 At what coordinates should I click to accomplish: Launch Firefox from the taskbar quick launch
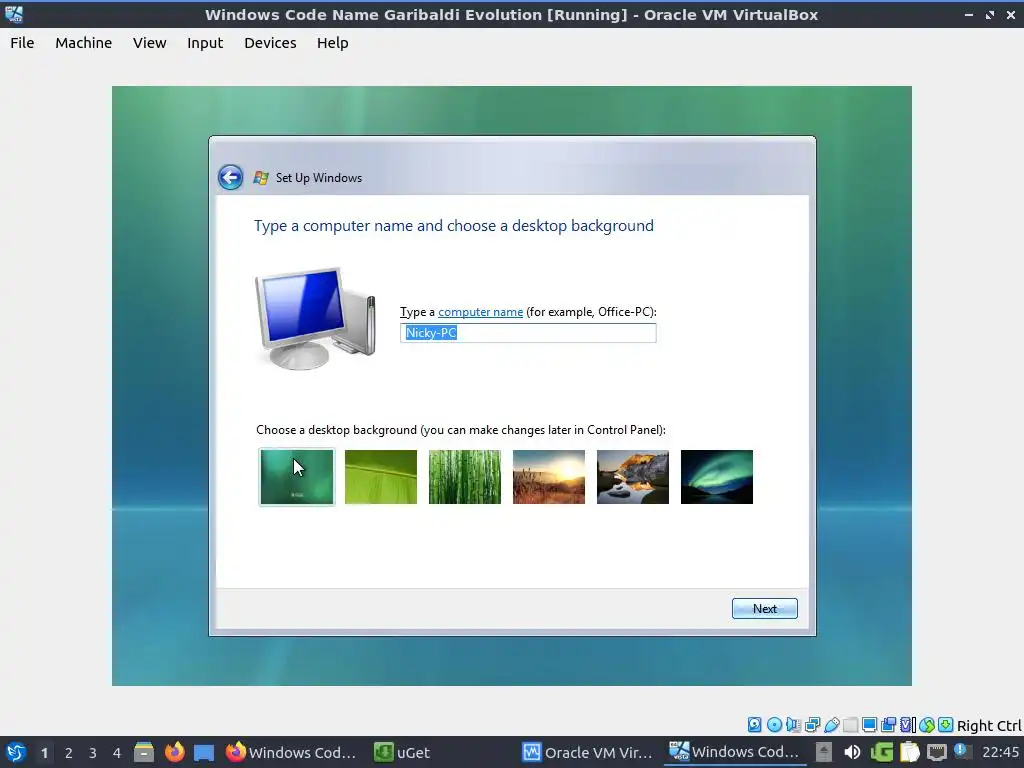[x=174, y=752]
